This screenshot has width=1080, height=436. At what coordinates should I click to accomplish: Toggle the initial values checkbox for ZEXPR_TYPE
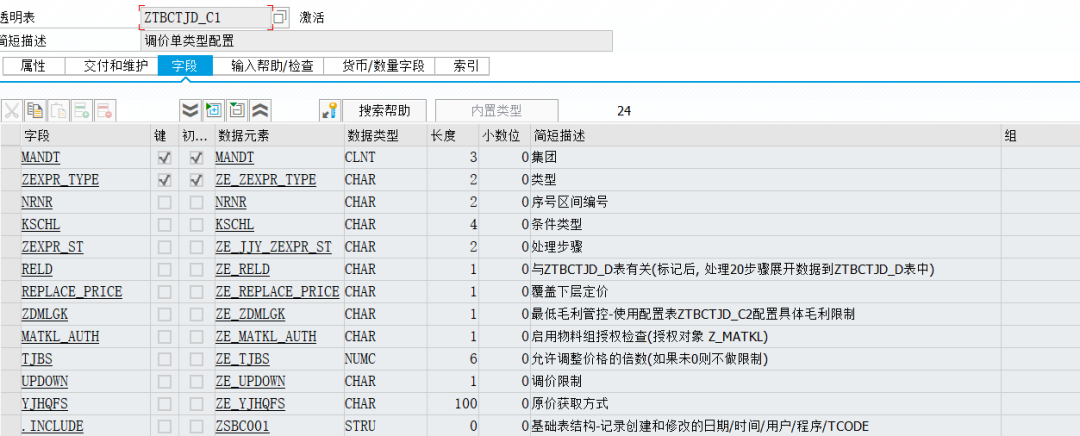click(197, 180)
